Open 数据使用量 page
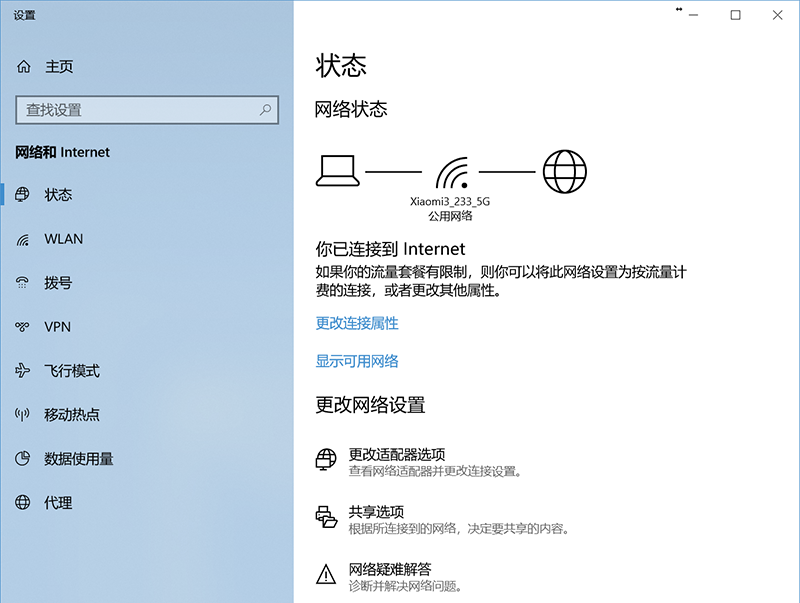The width and height of the screenshot is (800, 603). coord(79,459)
